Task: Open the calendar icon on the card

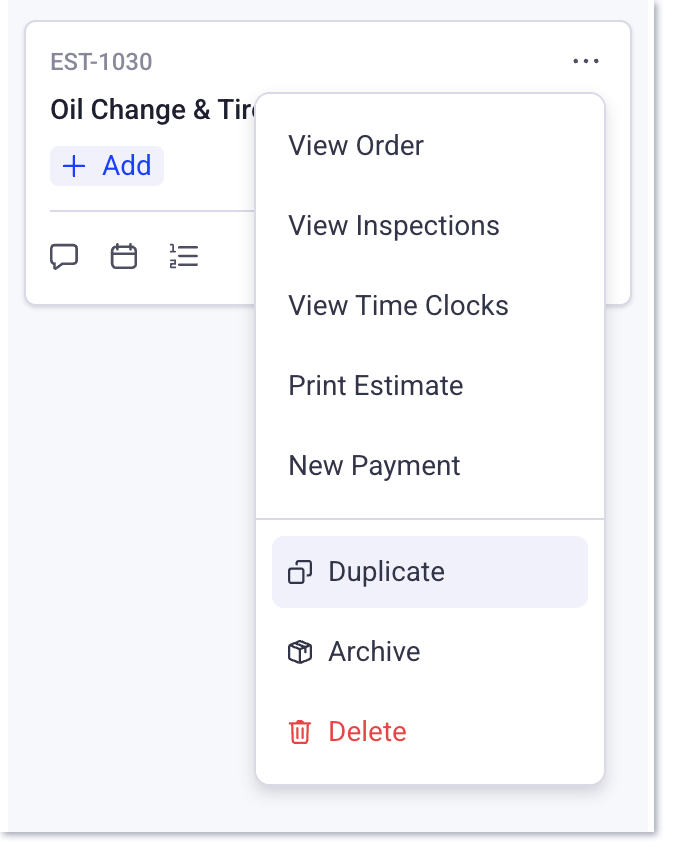Action: (x=124, y=256)
